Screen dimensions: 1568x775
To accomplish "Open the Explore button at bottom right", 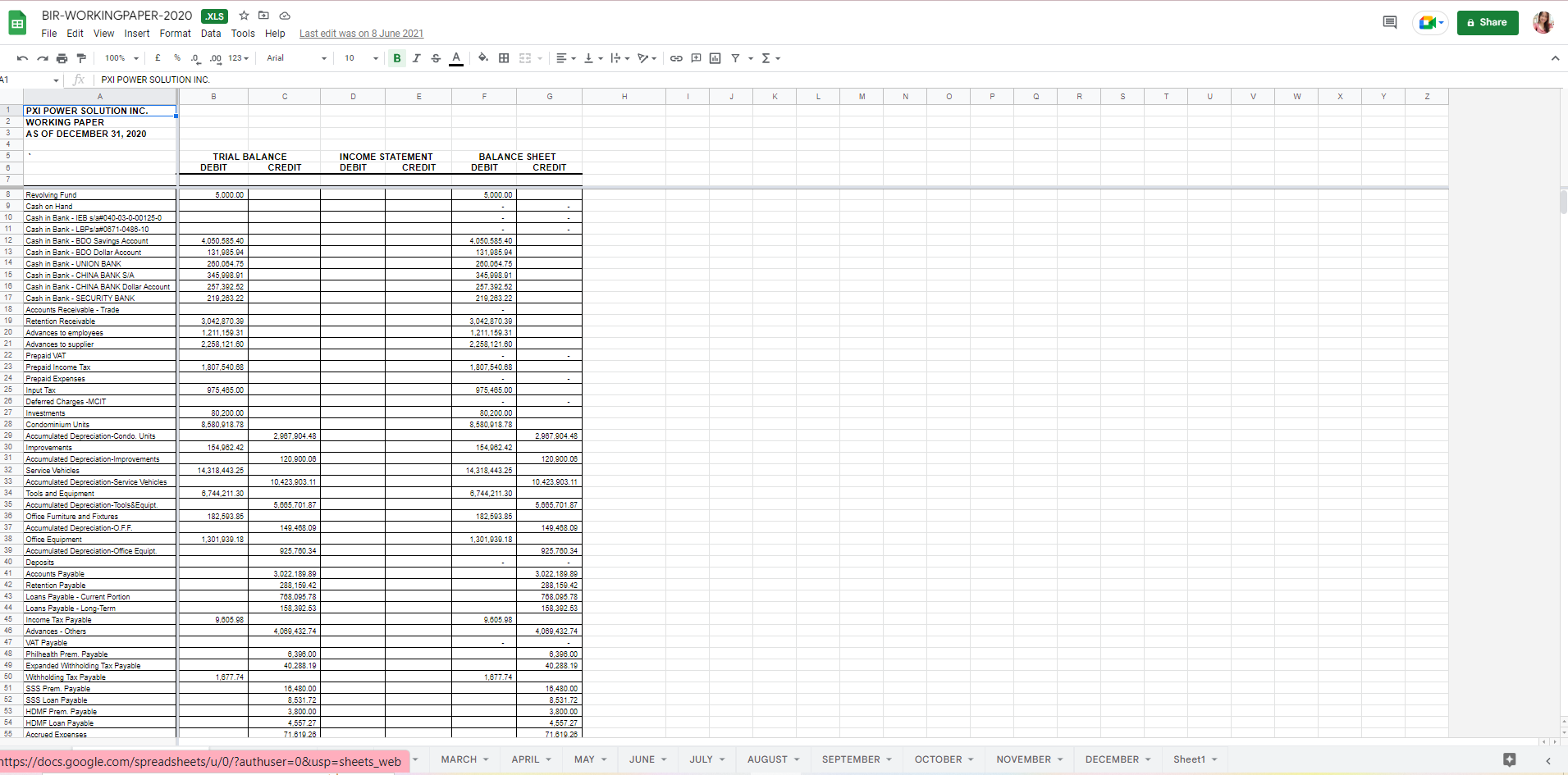I will [1510, 760].
